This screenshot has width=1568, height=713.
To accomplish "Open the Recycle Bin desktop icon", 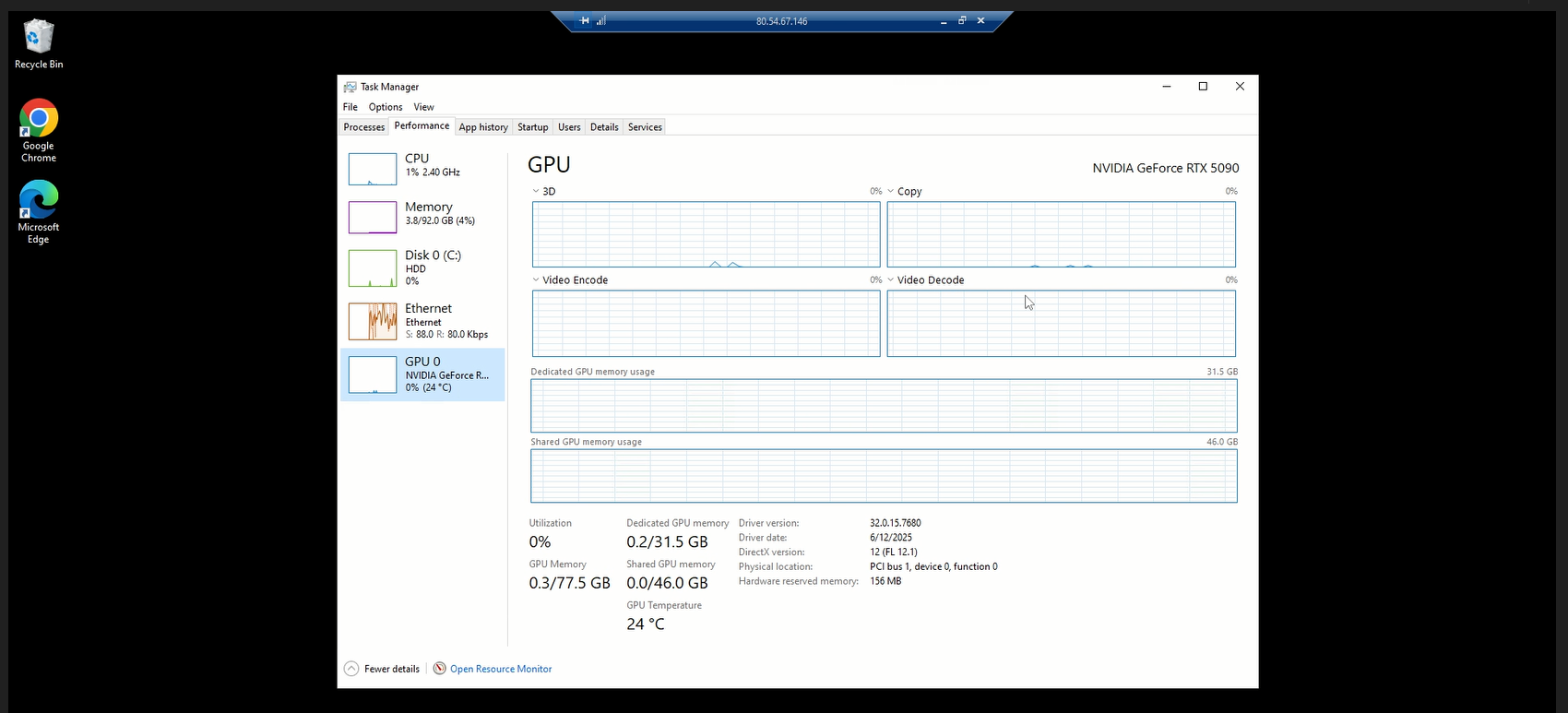I will (39, 39).
